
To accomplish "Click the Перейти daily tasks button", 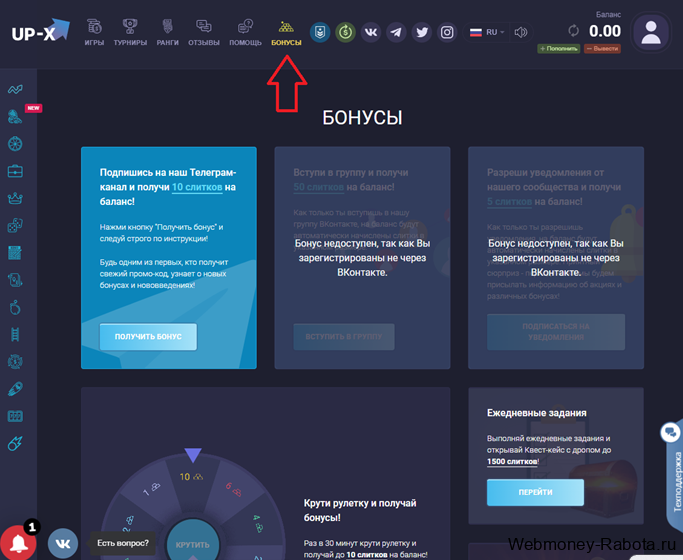I will tap(535, 492).
